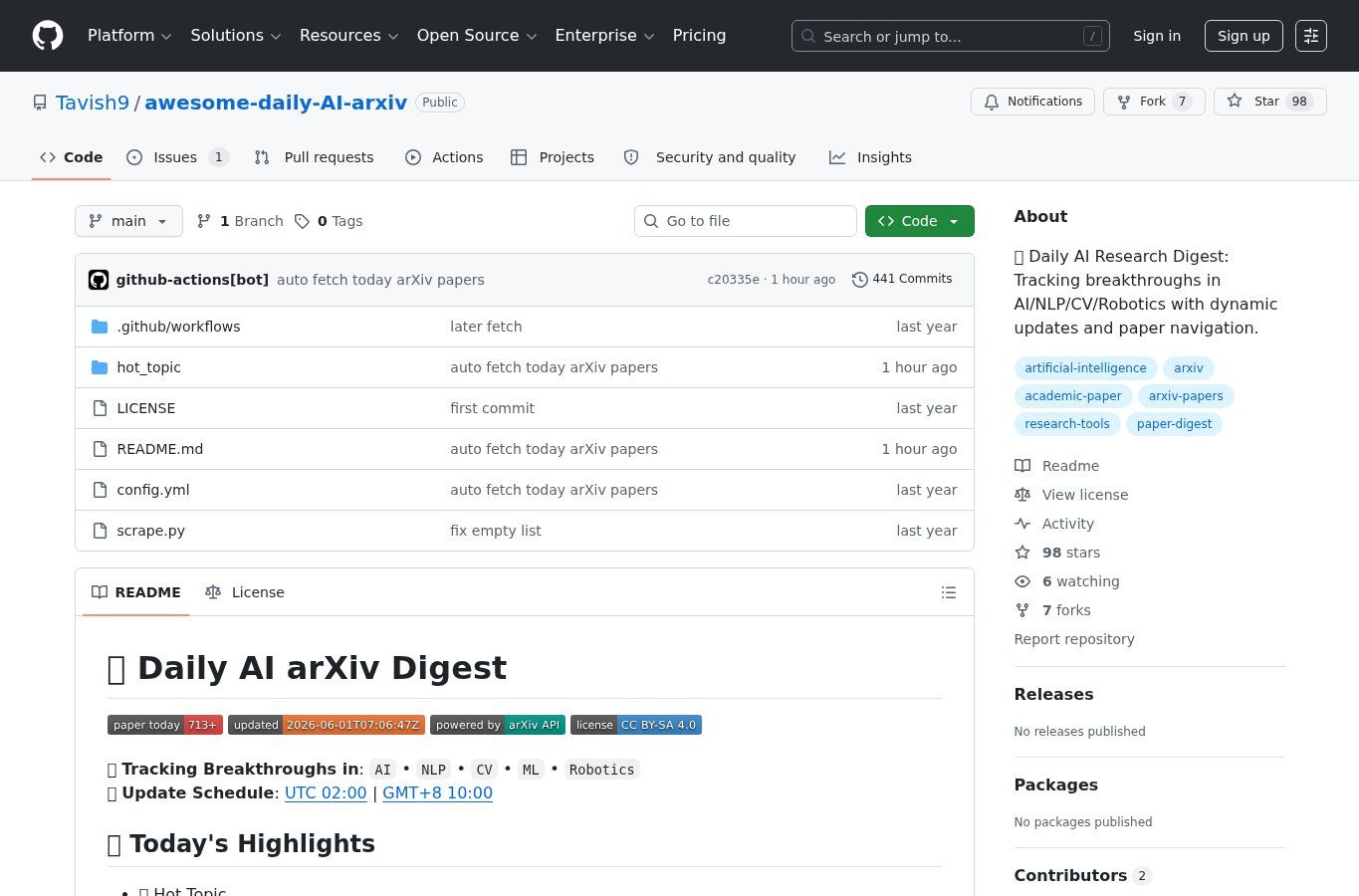This screenshot has width=1359, height=896.
Task: Select the README tab in file viewer
Action: point(136,592)
